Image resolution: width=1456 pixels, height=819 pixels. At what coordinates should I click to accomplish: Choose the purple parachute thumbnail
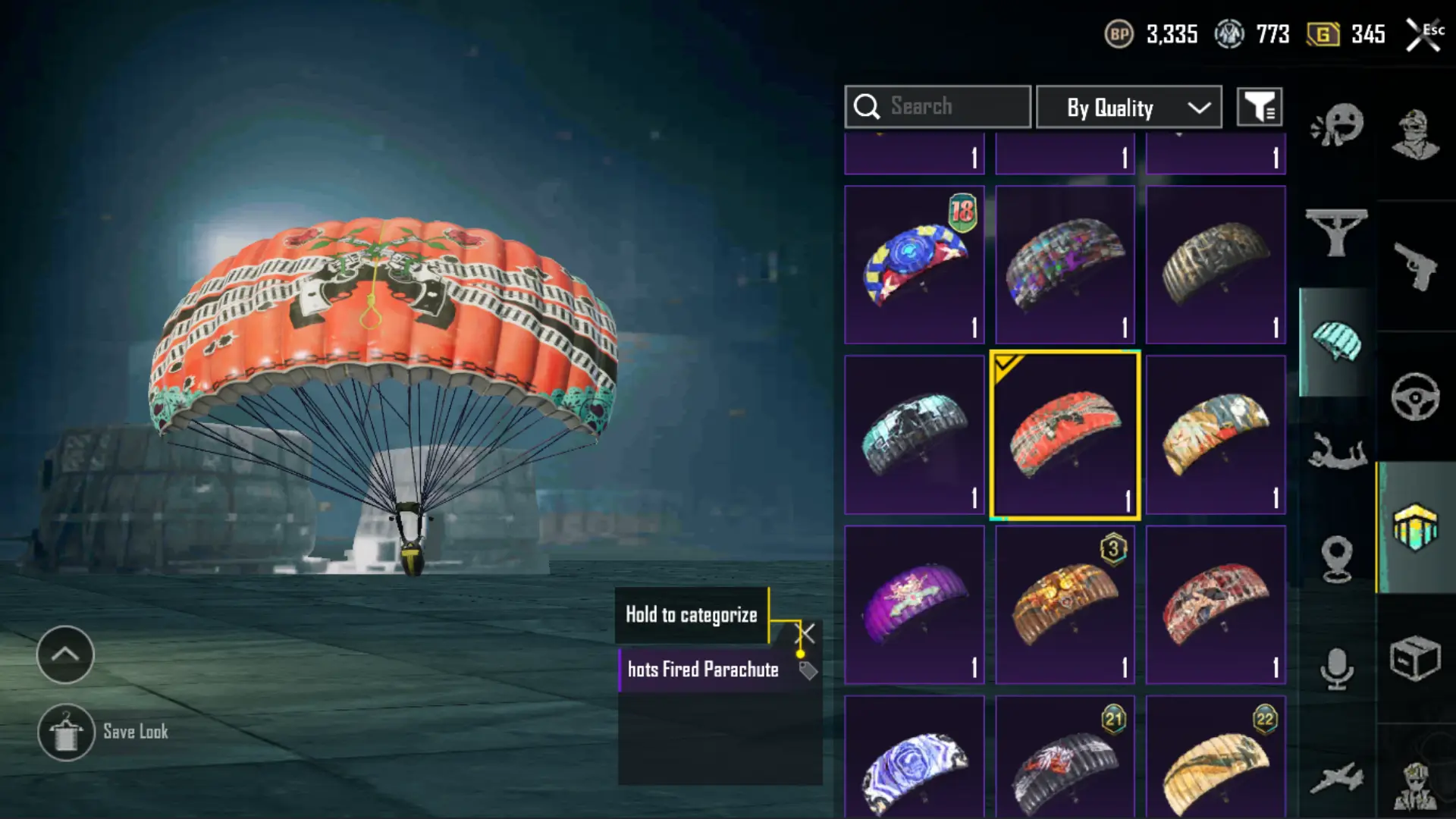[915, 605]
